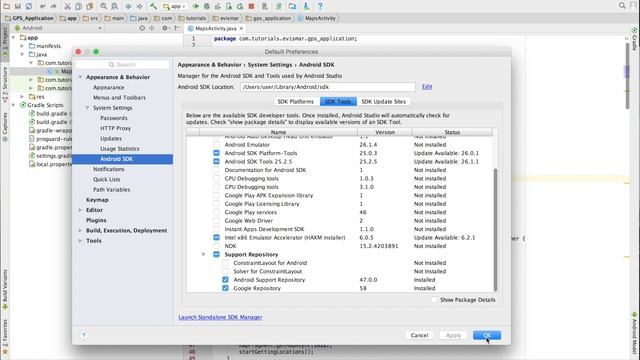Screen dimensions: 640x360
Task: Expand the Editor preferences section
Action: tap(80, 210)
